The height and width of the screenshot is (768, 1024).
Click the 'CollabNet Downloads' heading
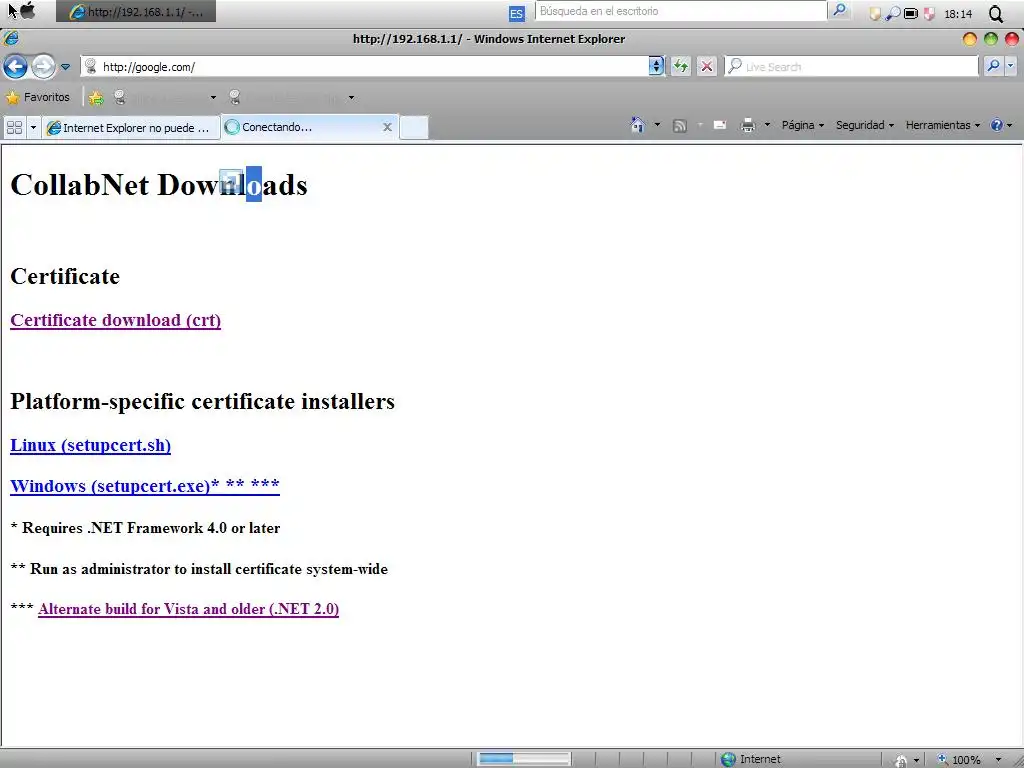(159, 185)
